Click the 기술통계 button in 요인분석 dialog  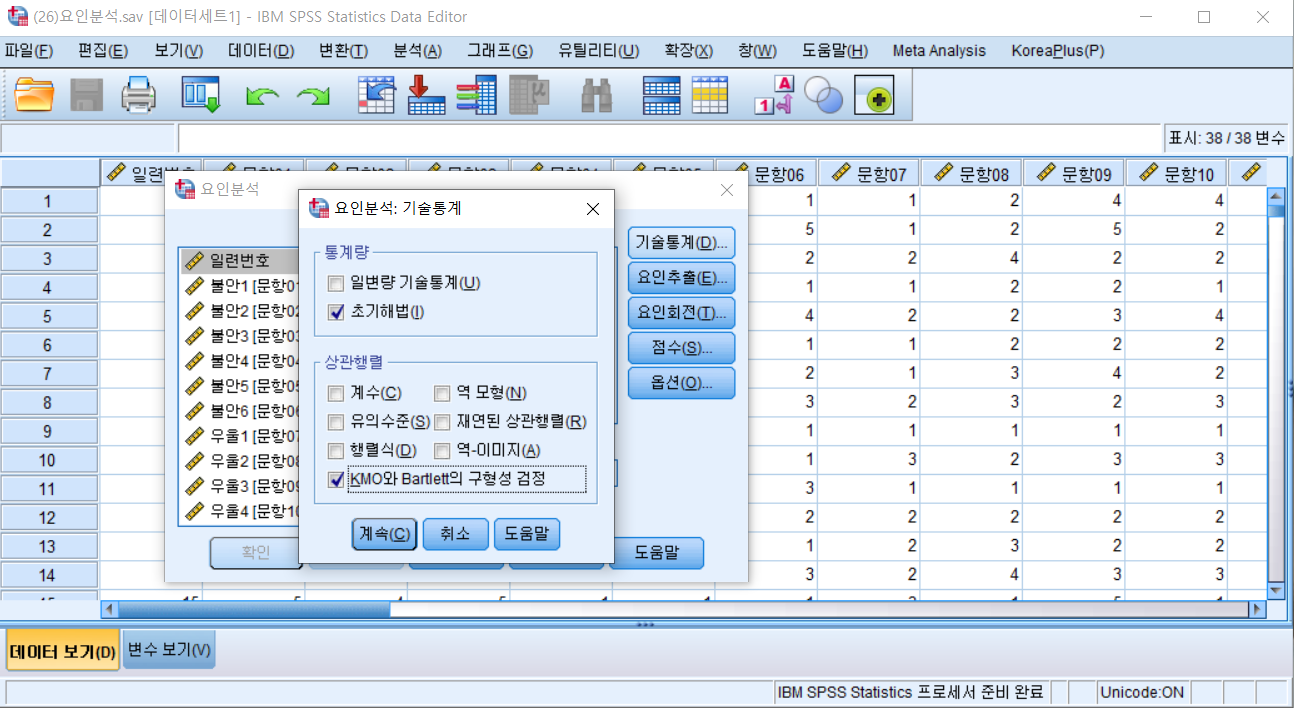coord(682,243)
